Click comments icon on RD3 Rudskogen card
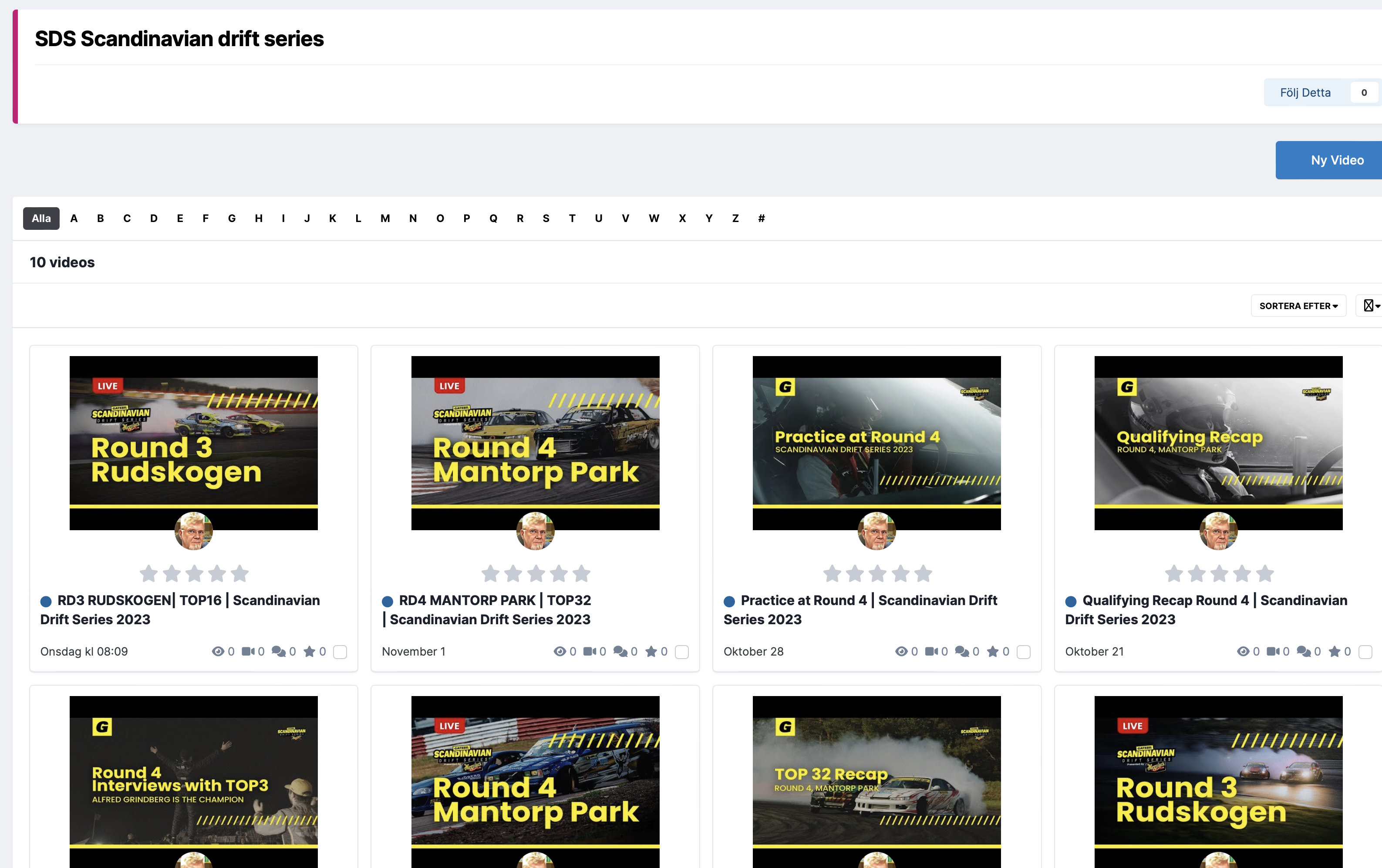Image resolution: width=1382 pixels, height=868 pixels. click(278, 651)
